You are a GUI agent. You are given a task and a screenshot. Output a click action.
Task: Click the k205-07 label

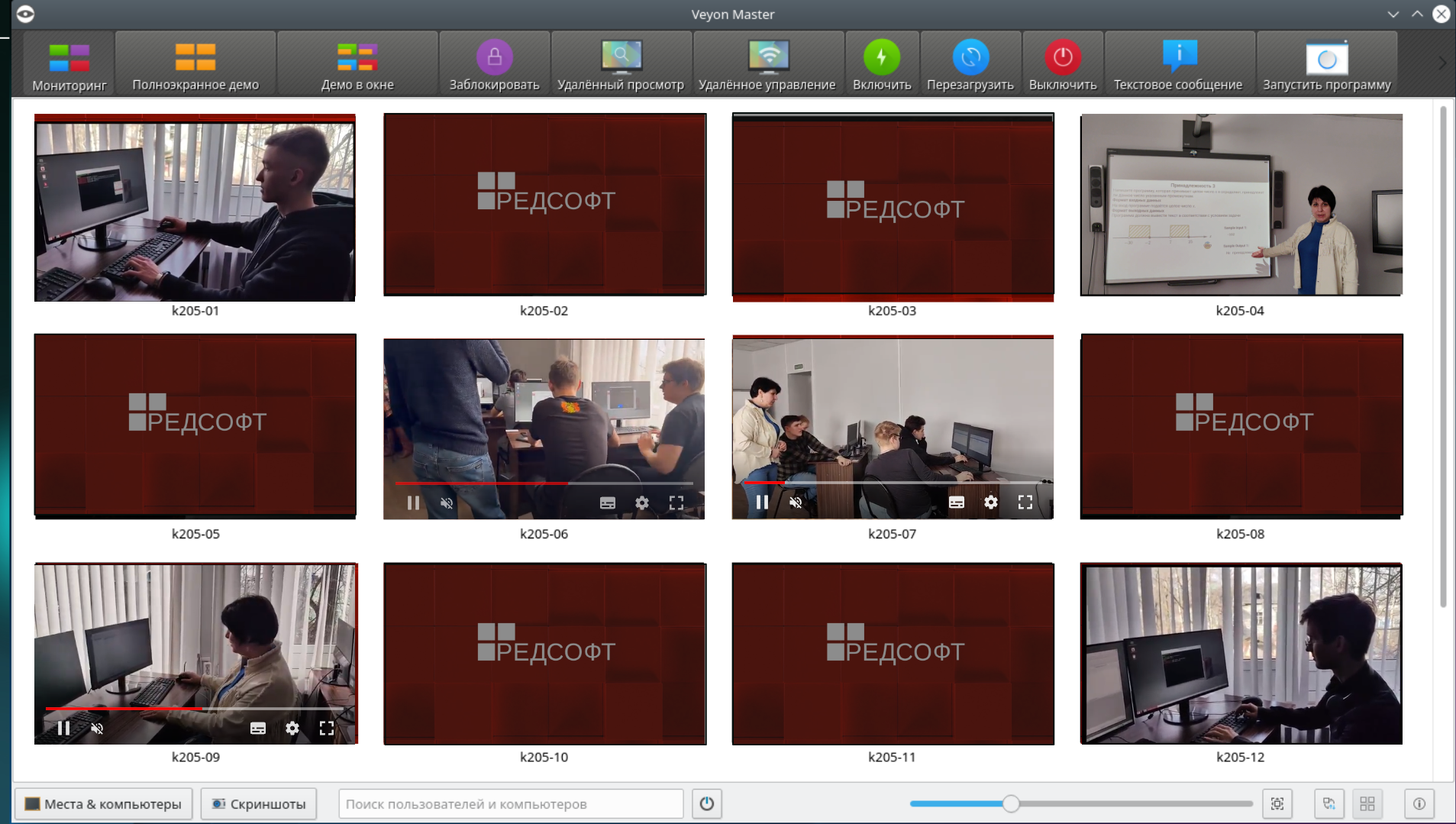pos(892,534)
